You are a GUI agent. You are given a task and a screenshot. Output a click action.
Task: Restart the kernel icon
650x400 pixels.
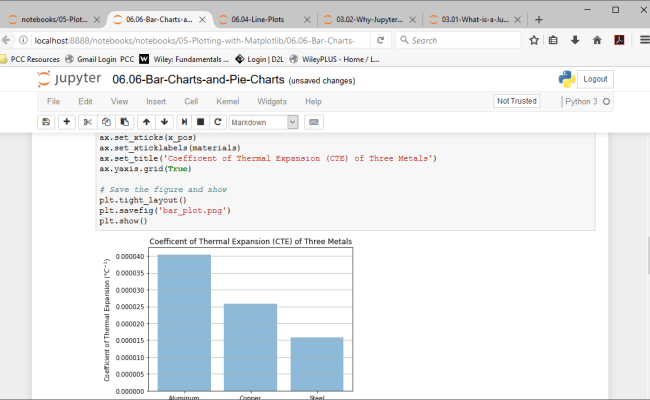coord(218,122)
